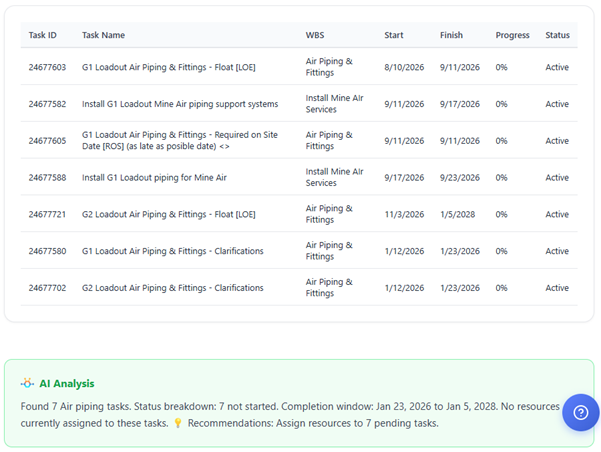Sort the table by WBS header
Viewport: 601px width, 452px height.
(x=315, y=35)
